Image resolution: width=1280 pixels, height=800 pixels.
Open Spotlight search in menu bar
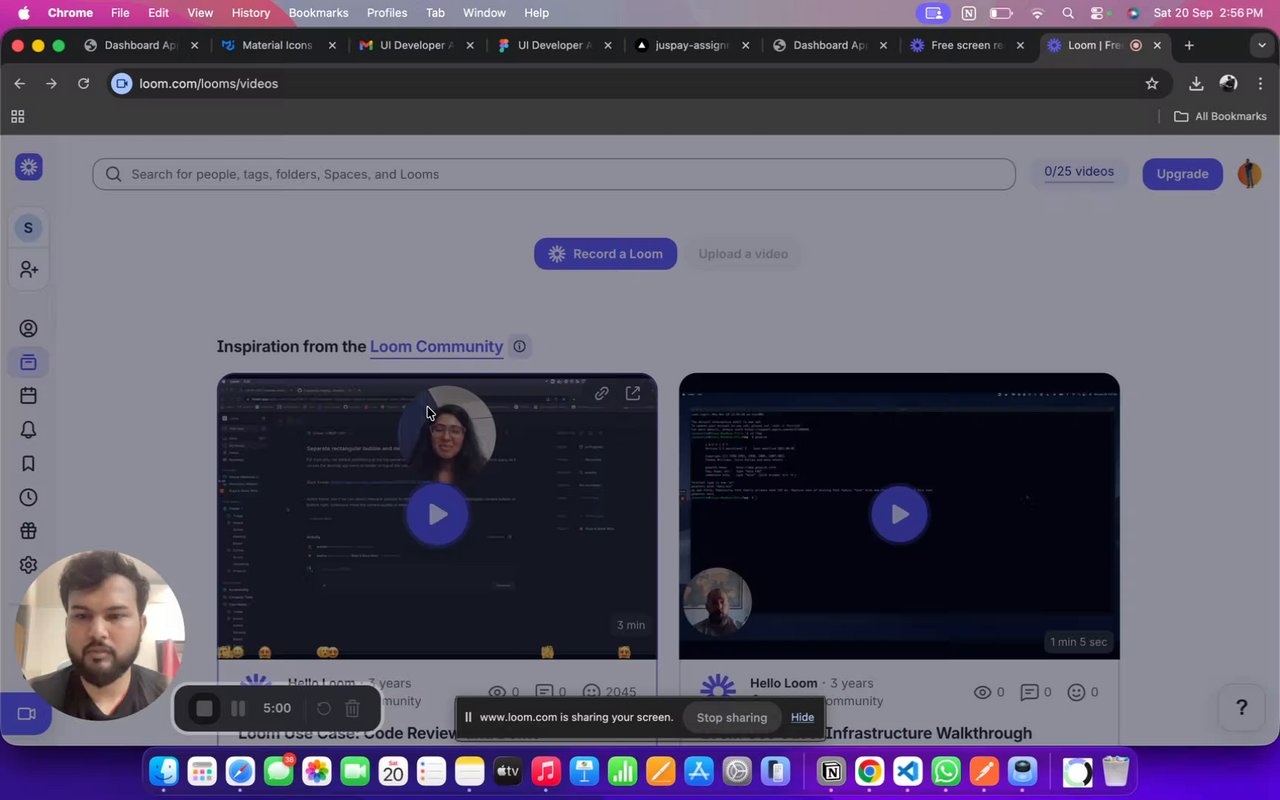1068,13
